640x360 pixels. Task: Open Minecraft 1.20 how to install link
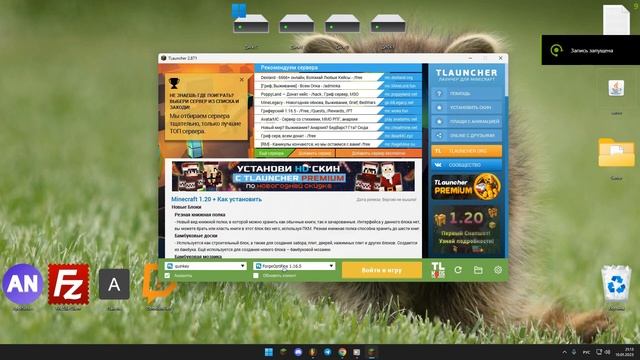[x=217, y=199]
